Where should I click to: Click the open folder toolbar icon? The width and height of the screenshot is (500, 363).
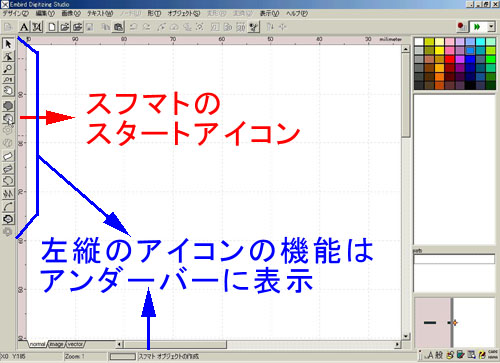(x=65, y=27)
